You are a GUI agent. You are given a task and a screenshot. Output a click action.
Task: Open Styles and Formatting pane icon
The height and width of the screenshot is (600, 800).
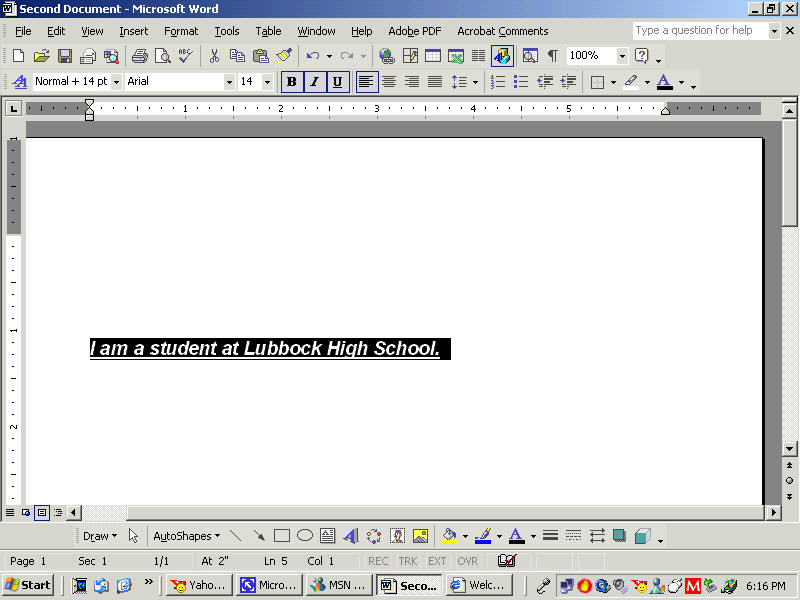(x=20, y=82)
